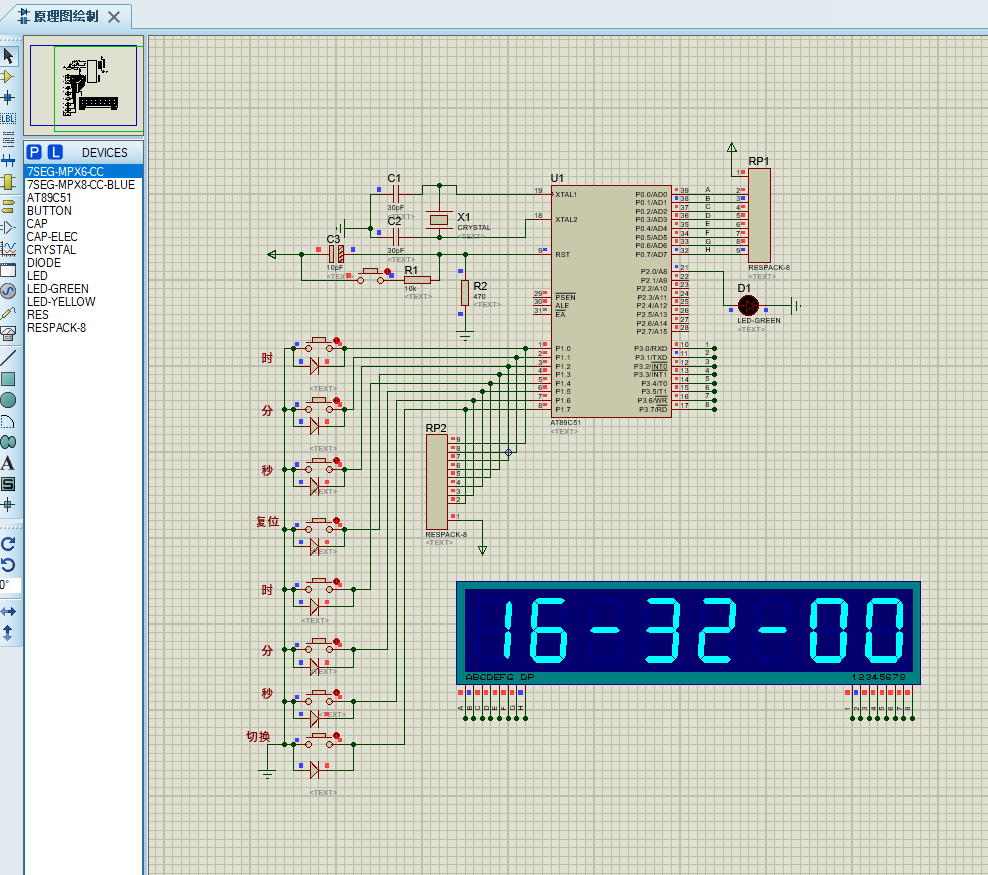Select LED-GREEN in the device list
Screen dimensions: 988x875
point(83,289)
